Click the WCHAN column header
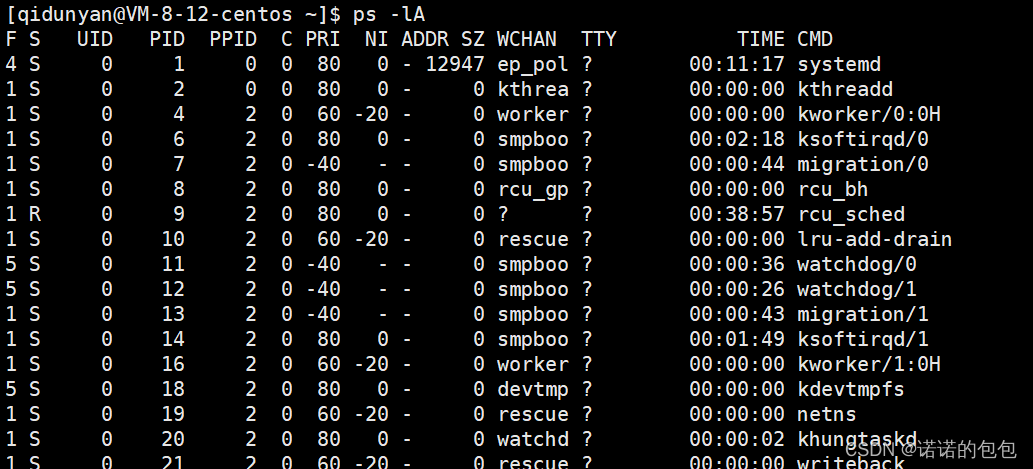1033x469 pixels. tap(526, 39)
